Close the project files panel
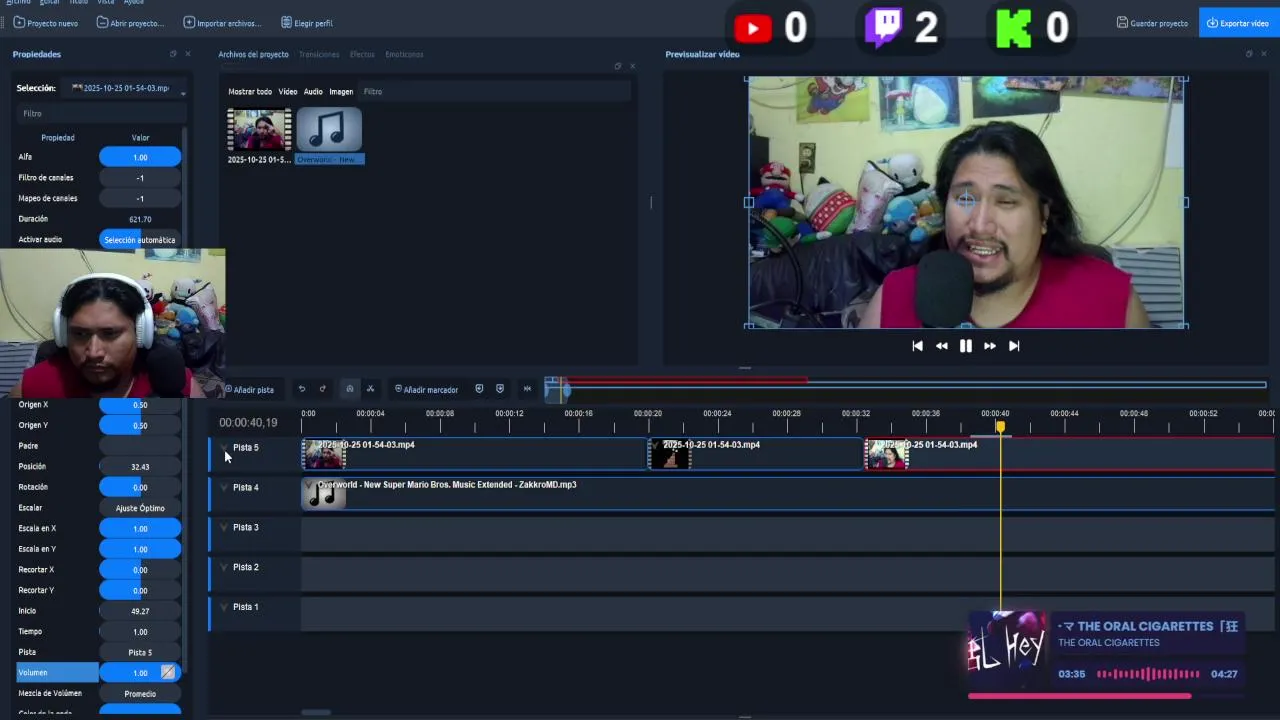The width and height of the screenshot is (1280, 720). coord(632,66)
